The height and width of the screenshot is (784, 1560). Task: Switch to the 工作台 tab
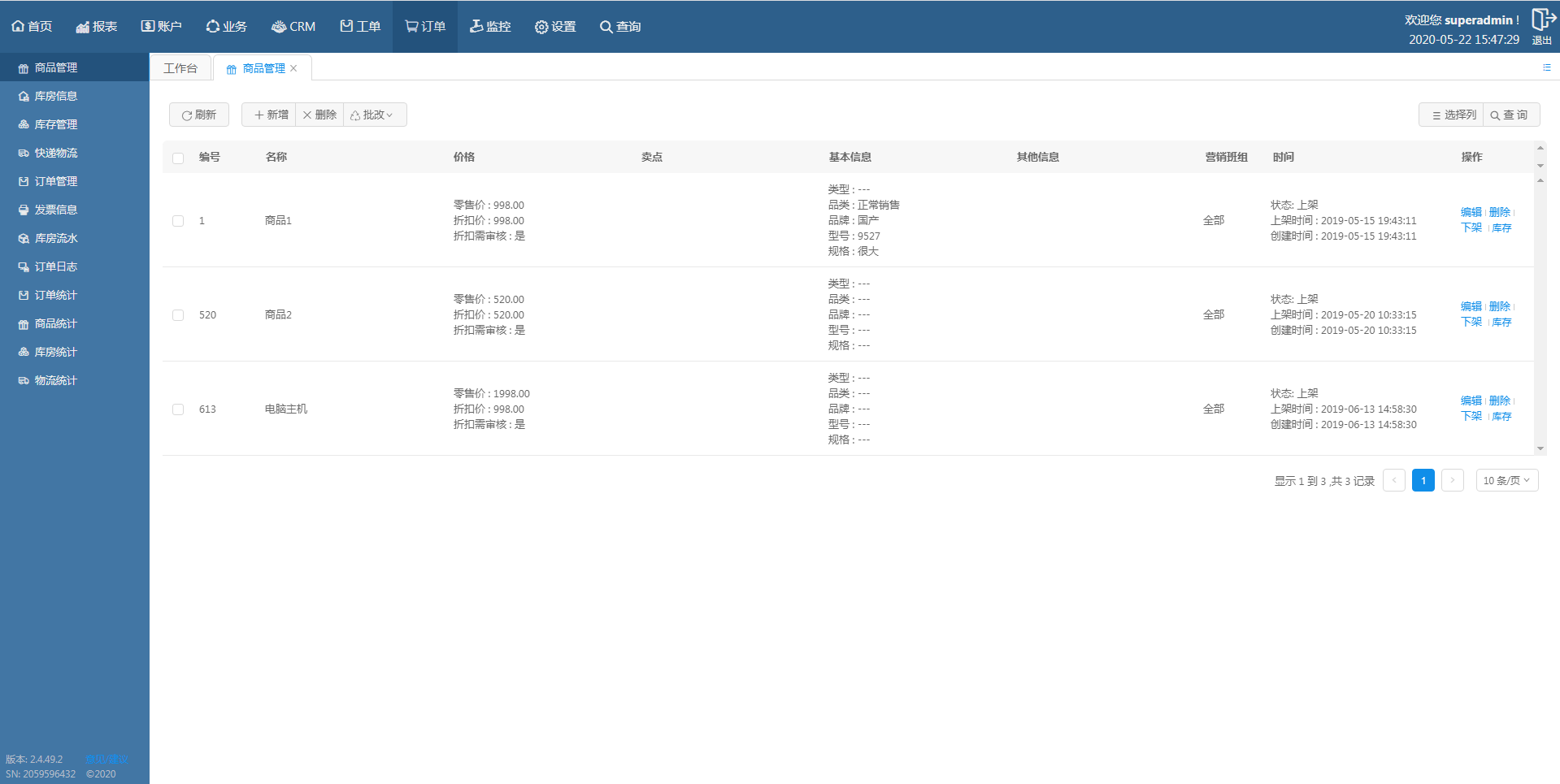point(180,68)
